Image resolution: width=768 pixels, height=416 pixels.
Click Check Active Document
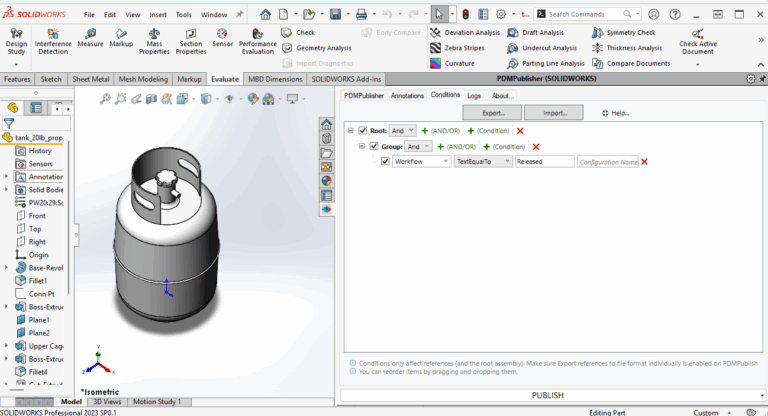point(697,42)
